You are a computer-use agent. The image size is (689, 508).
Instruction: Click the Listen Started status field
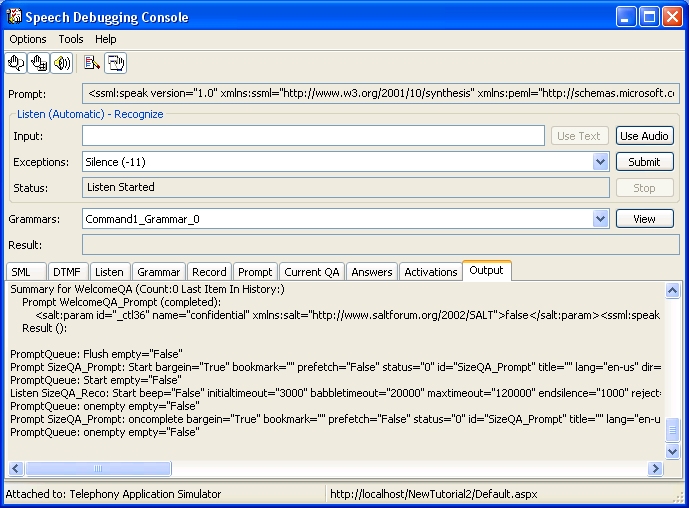(345, 188)
